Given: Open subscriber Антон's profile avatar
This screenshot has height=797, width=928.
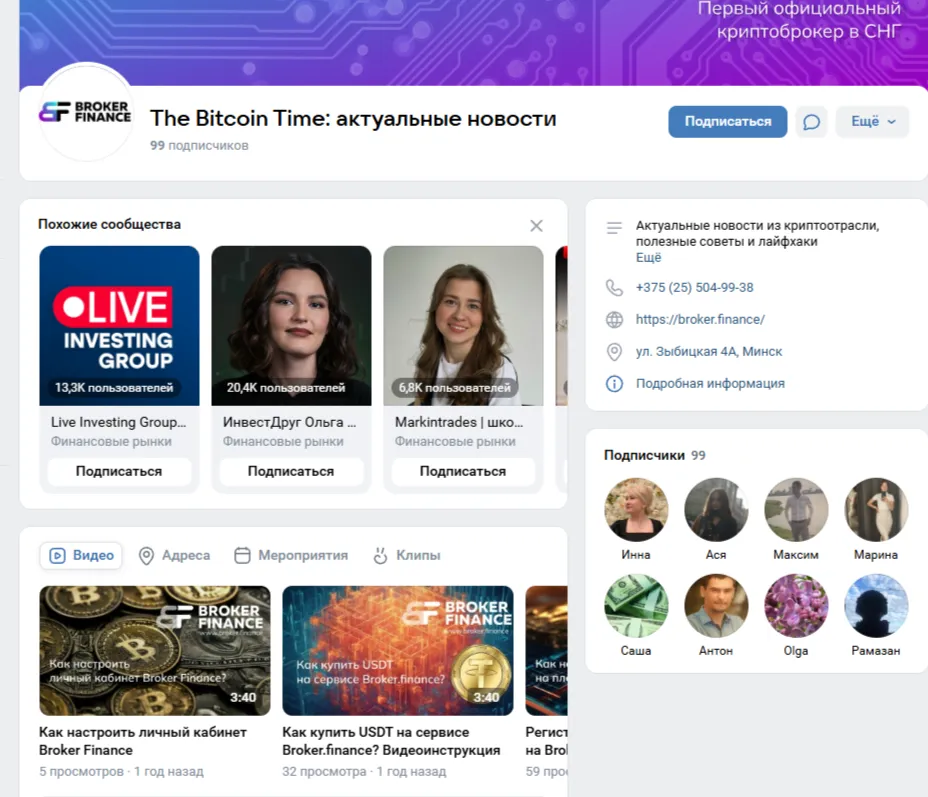Looking at the screenshot, I should click(716, 605).
